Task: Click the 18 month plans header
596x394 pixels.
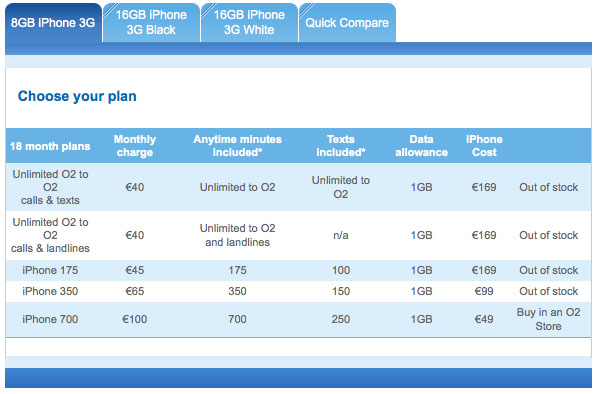Action: pyautogui.click(x=50, y=146)
